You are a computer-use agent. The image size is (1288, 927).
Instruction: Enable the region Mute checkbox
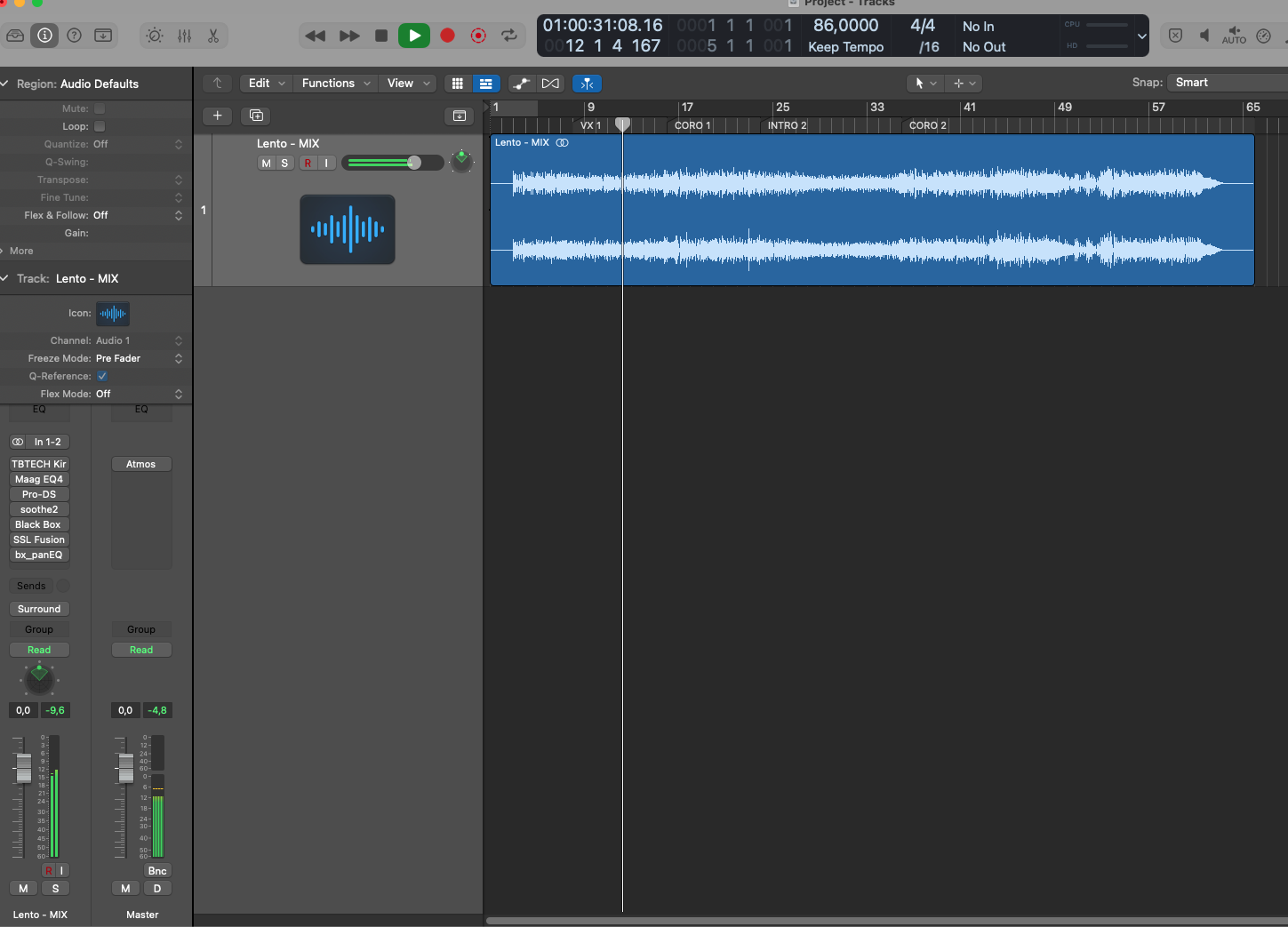(100, 108)
